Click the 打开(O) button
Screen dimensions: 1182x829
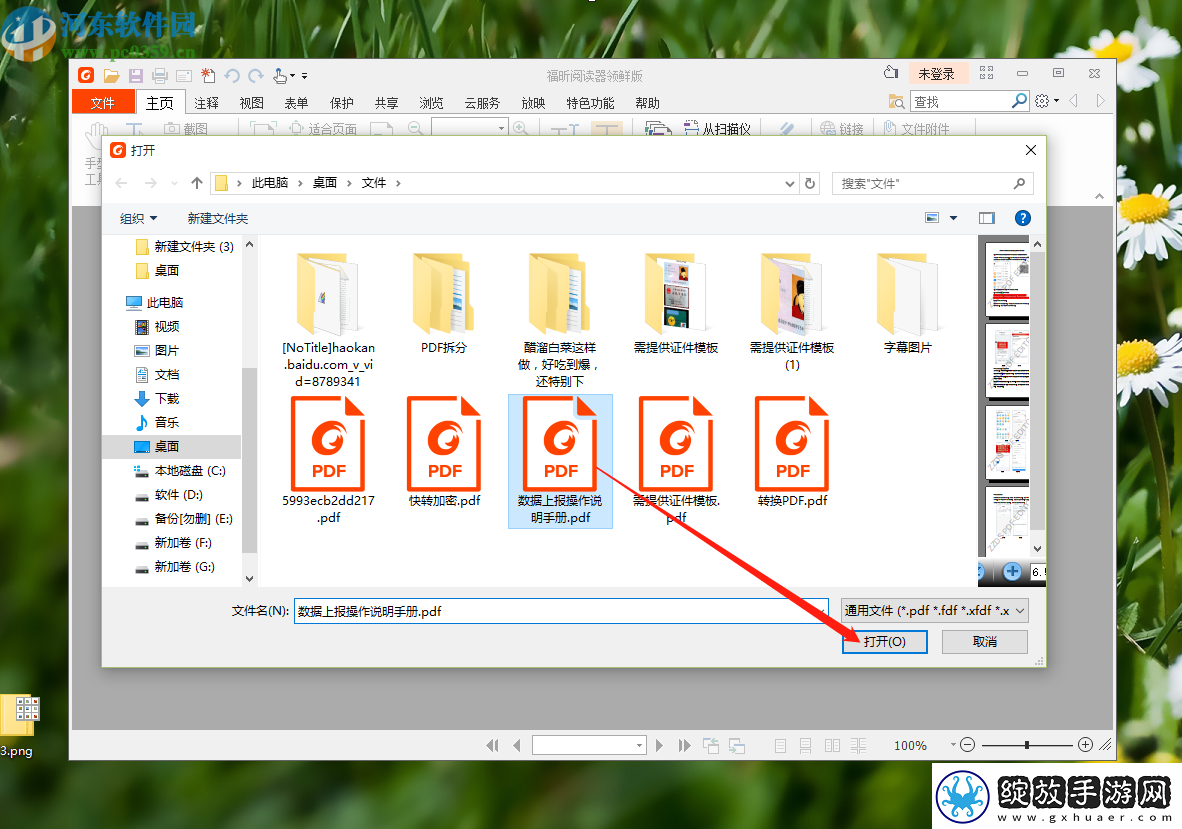click(885, 641)
